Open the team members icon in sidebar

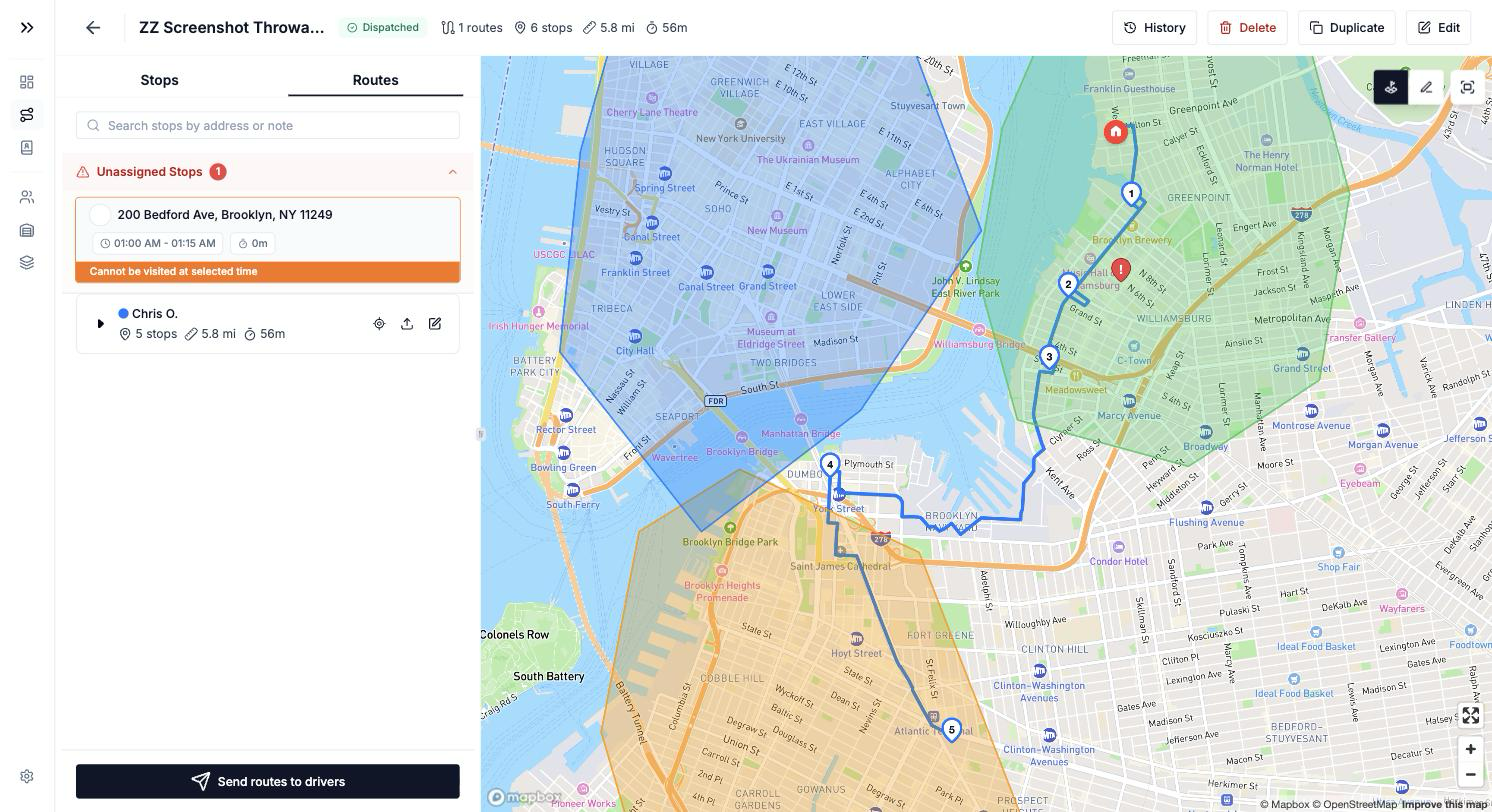click(27, 197)
